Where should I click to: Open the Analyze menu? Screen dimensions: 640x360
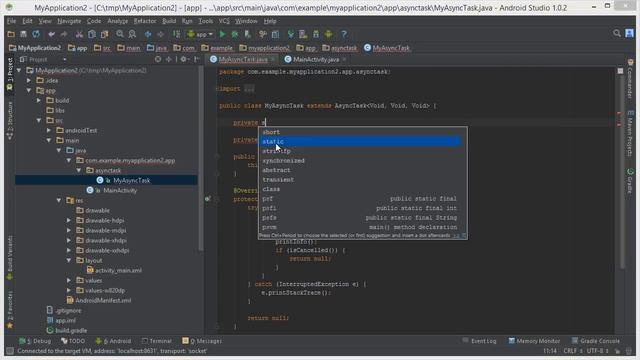tap(118, 21)
